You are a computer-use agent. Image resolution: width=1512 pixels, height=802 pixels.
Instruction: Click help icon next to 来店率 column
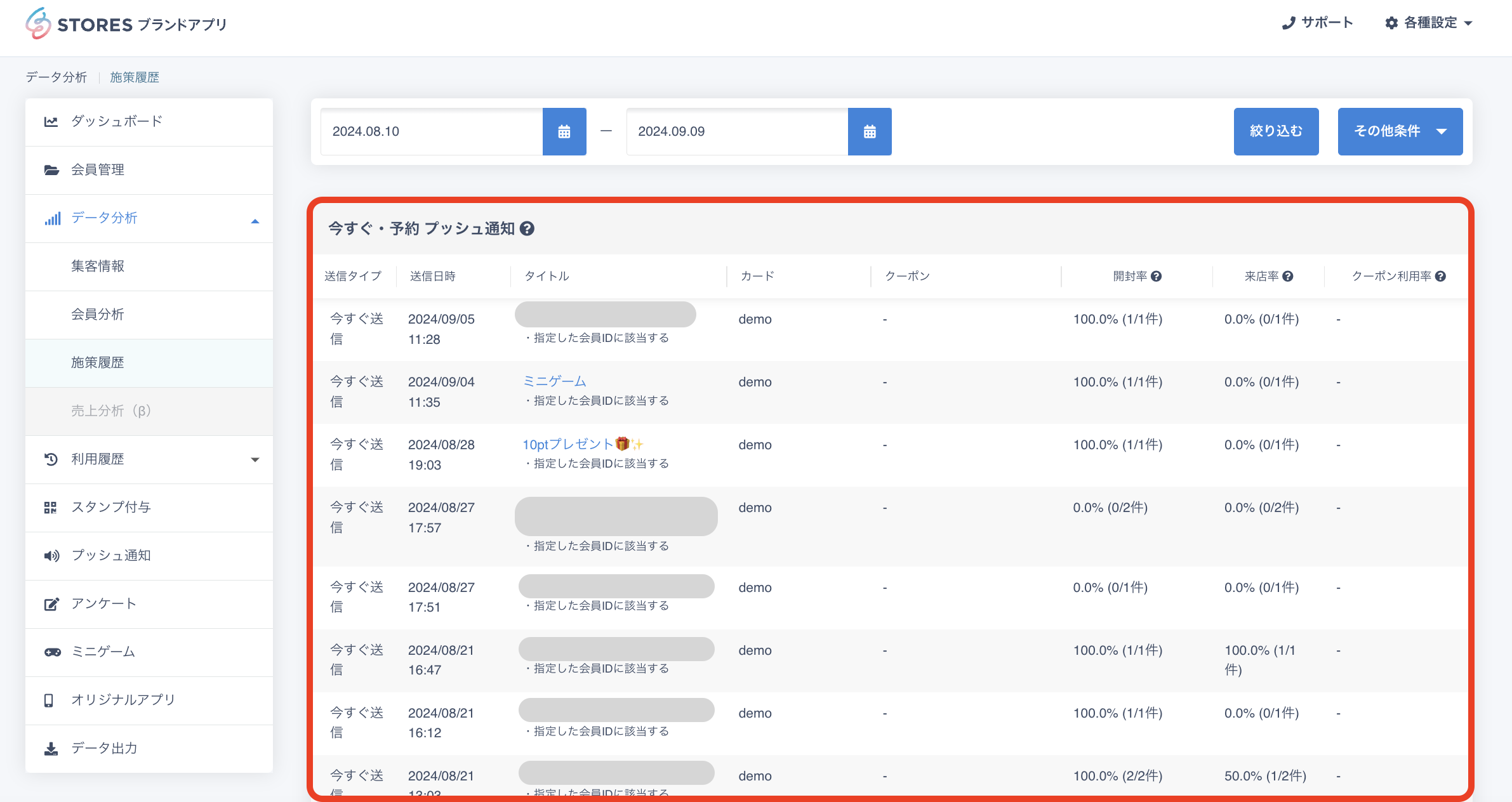point(1288,276)
